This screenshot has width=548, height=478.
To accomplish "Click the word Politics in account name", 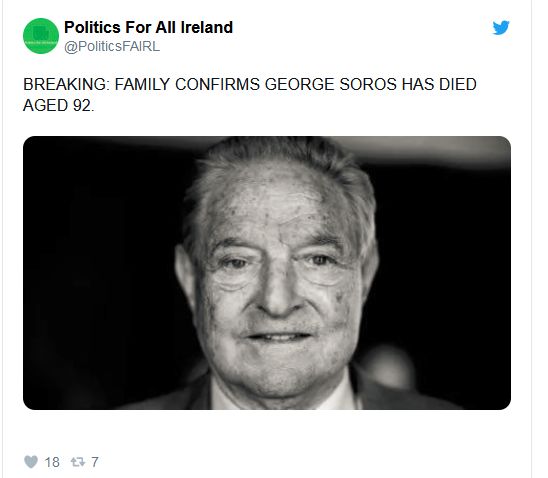I will (92, 27).
